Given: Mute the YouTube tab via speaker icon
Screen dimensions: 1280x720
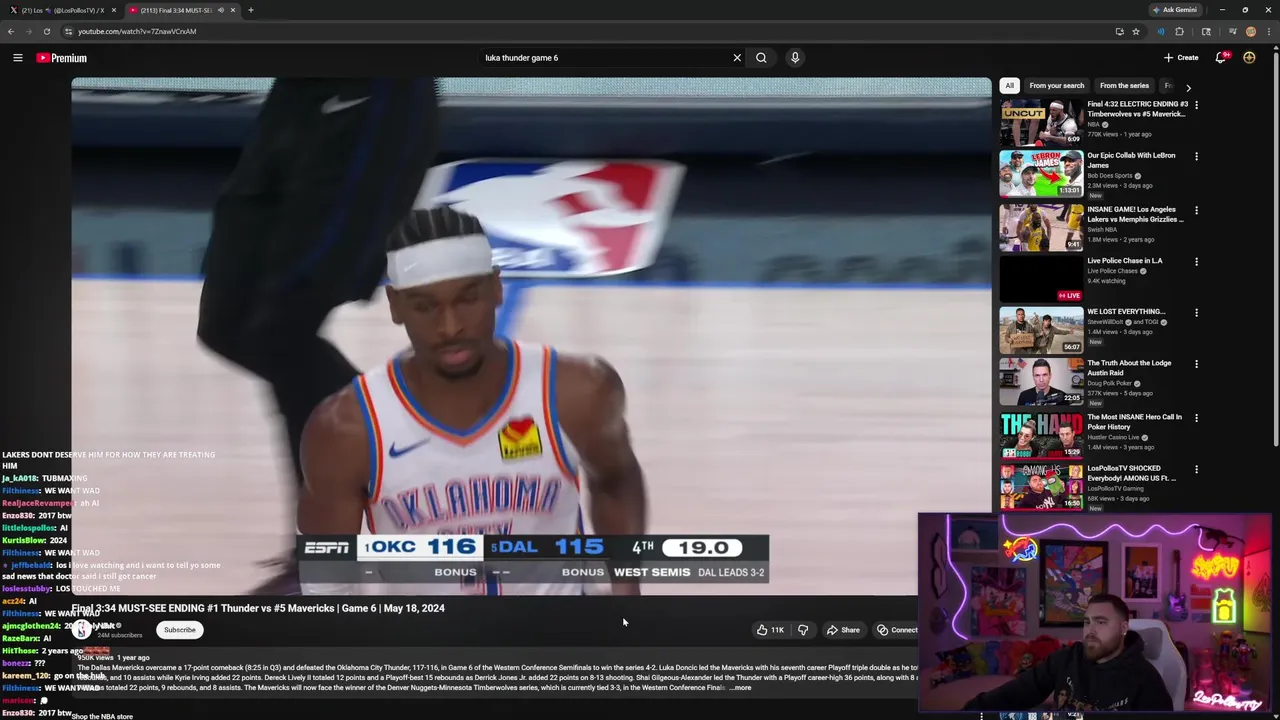Looking at the screenshot, I should point(220,10).
